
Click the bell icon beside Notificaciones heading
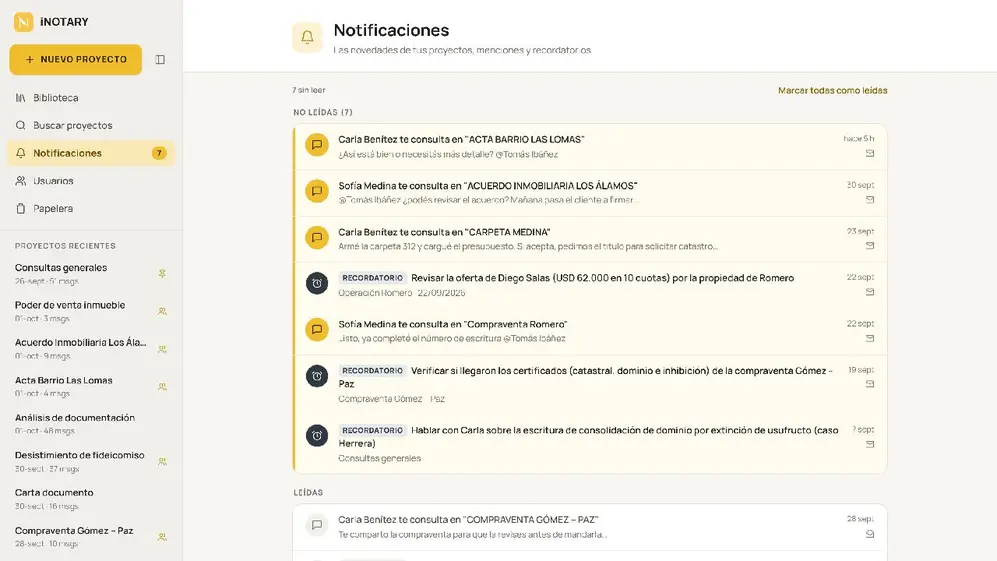tap(307, 37)
